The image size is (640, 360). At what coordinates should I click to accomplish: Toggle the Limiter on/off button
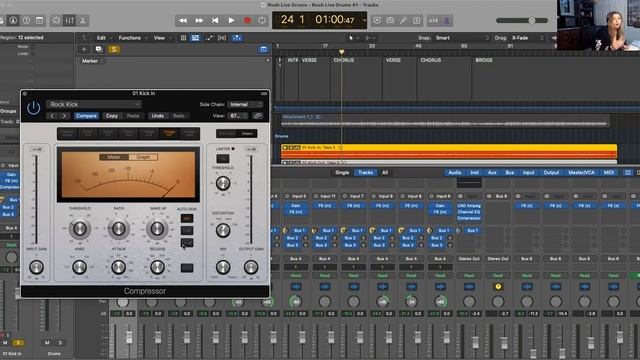tap(222, 158)
